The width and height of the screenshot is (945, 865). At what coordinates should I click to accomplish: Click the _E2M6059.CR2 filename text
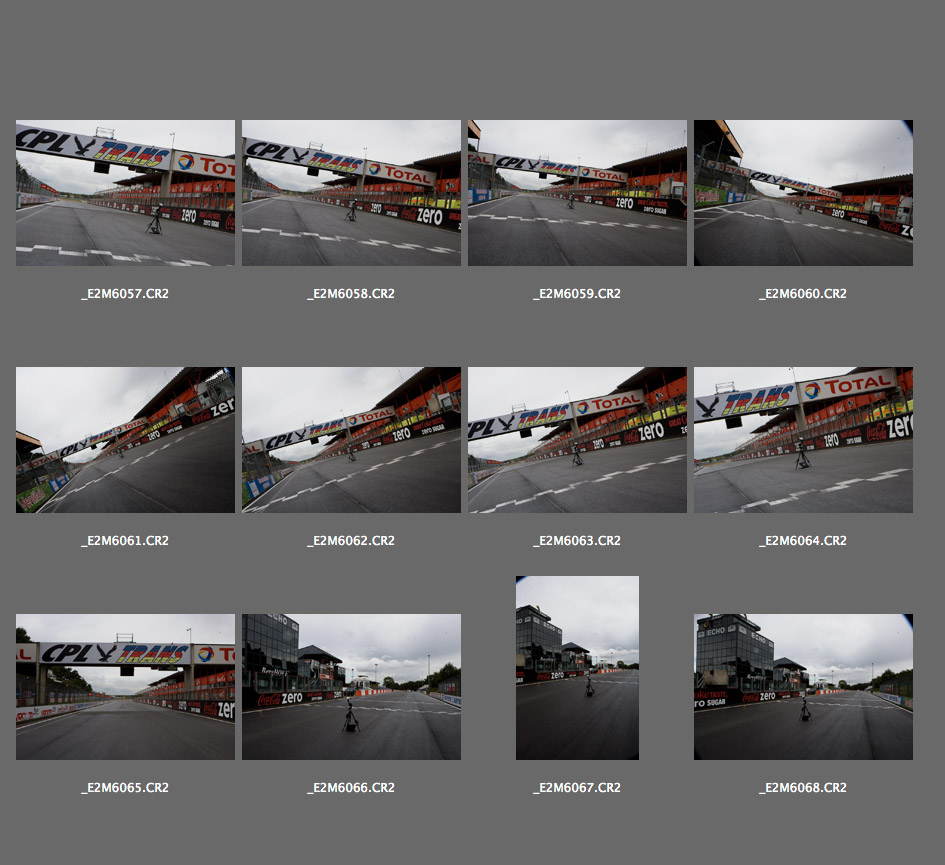577,294
